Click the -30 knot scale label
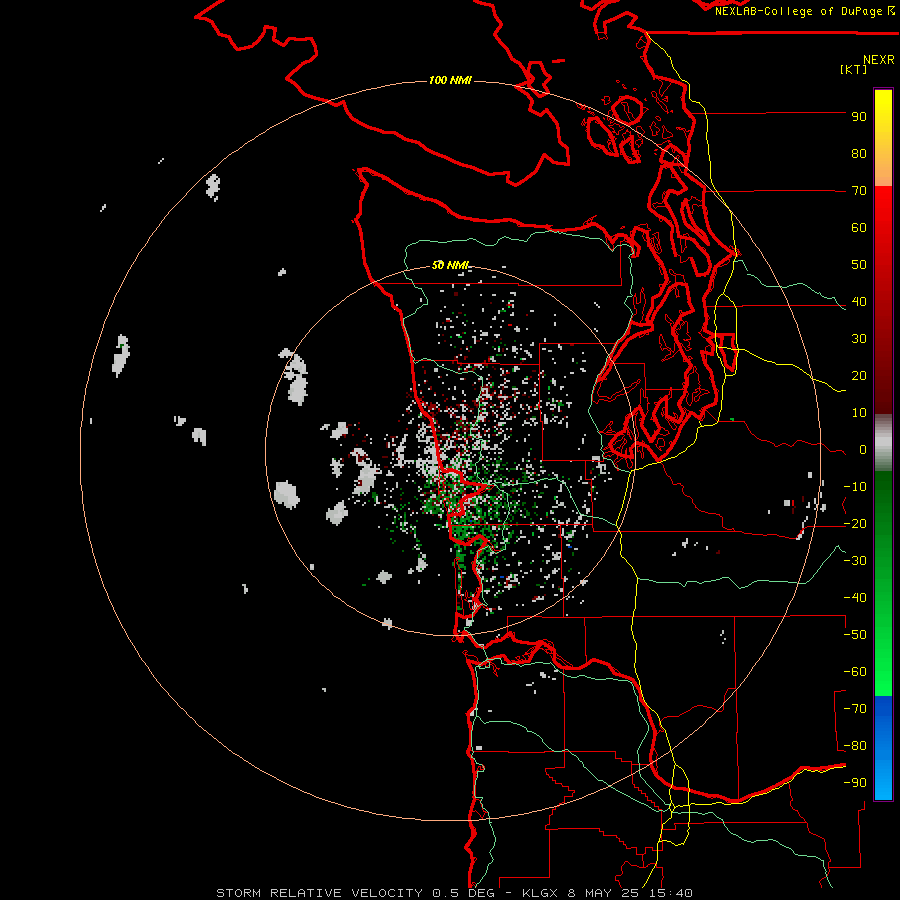The image size is (900, 900). (x=855, y=561)
